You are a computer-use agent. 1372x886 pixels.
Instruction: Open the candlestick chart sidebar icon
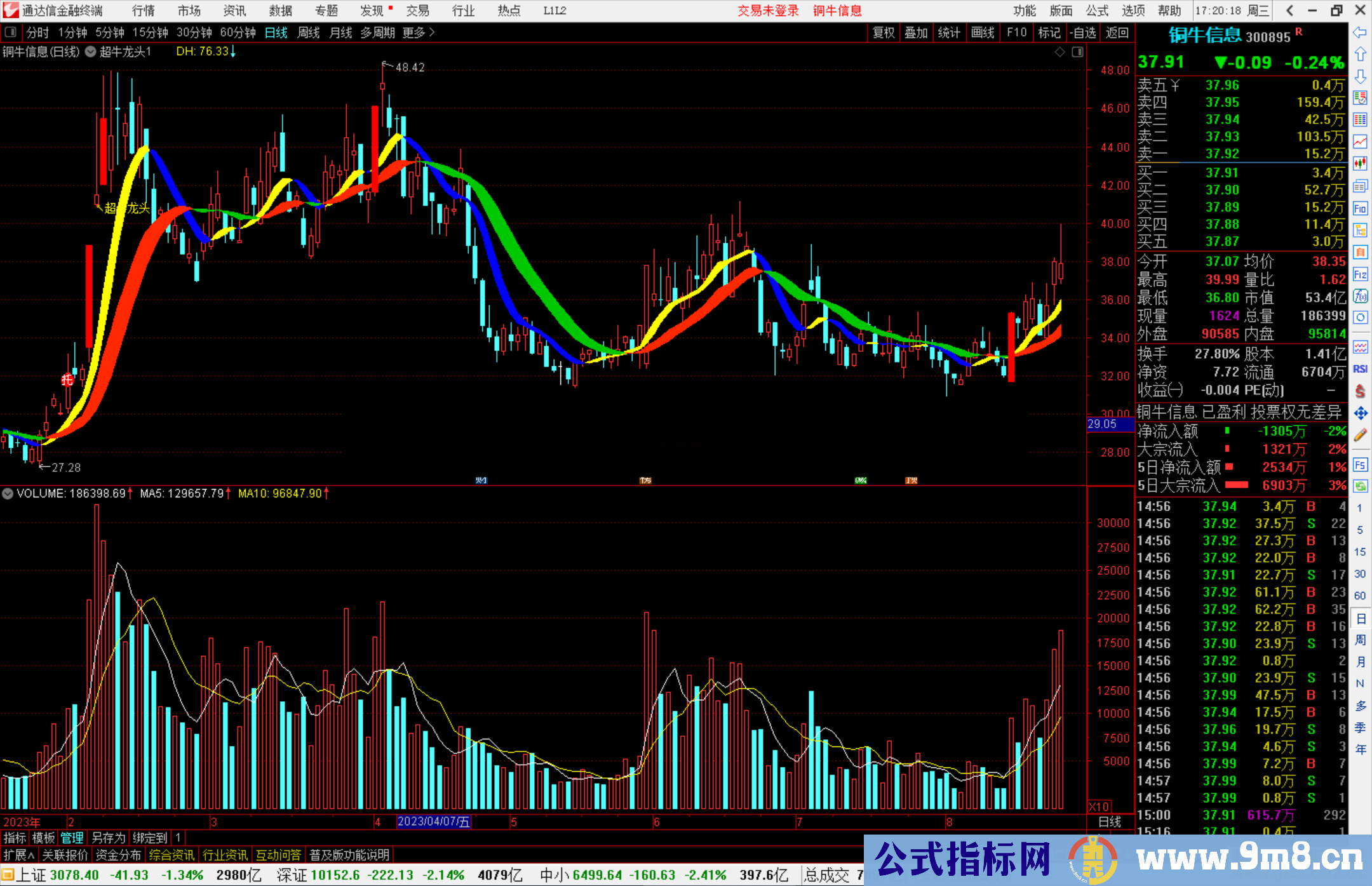(1360, 164)
